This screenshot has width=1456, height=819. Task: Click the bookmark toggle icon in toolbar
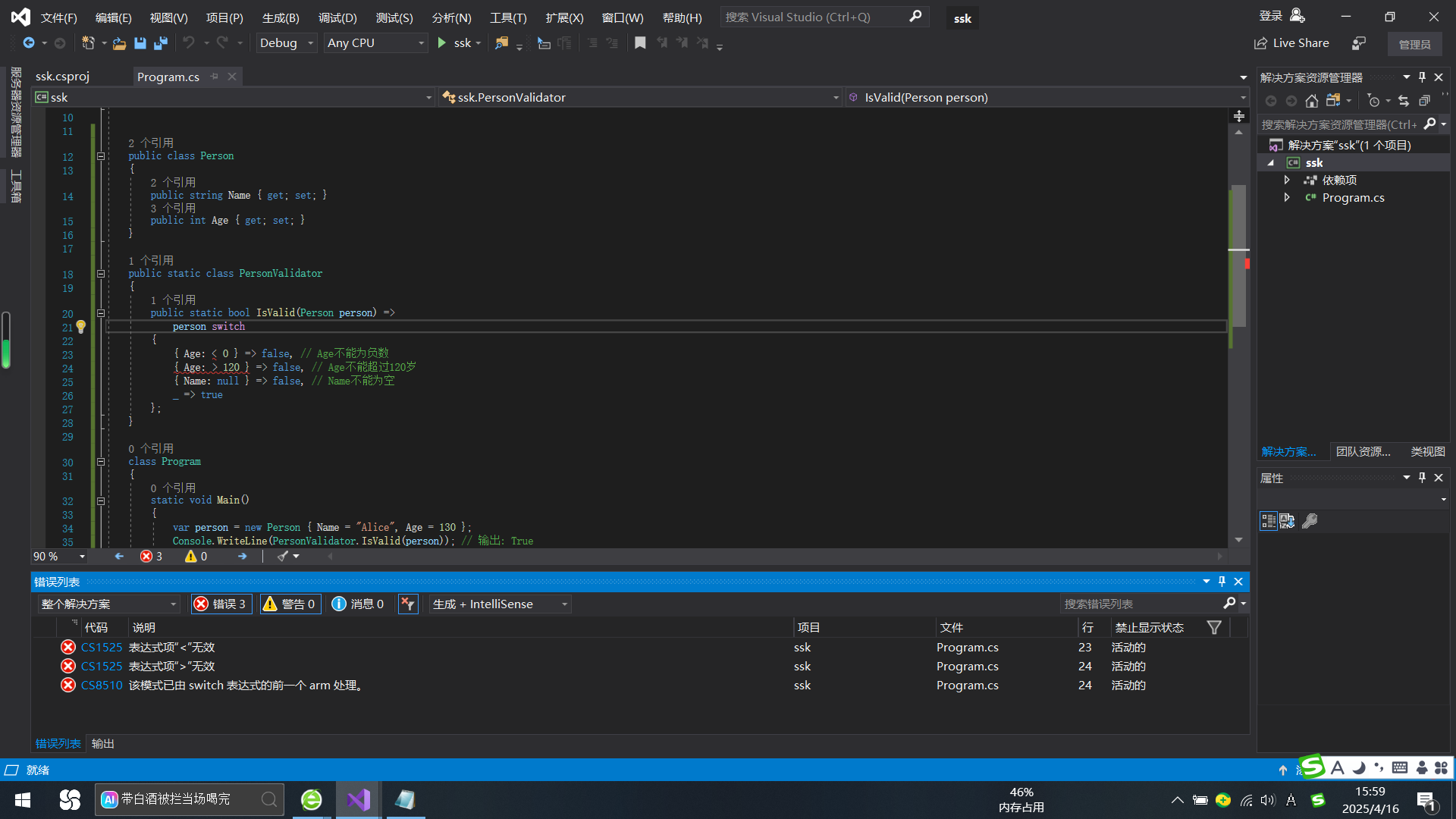(x=640, y=43)
